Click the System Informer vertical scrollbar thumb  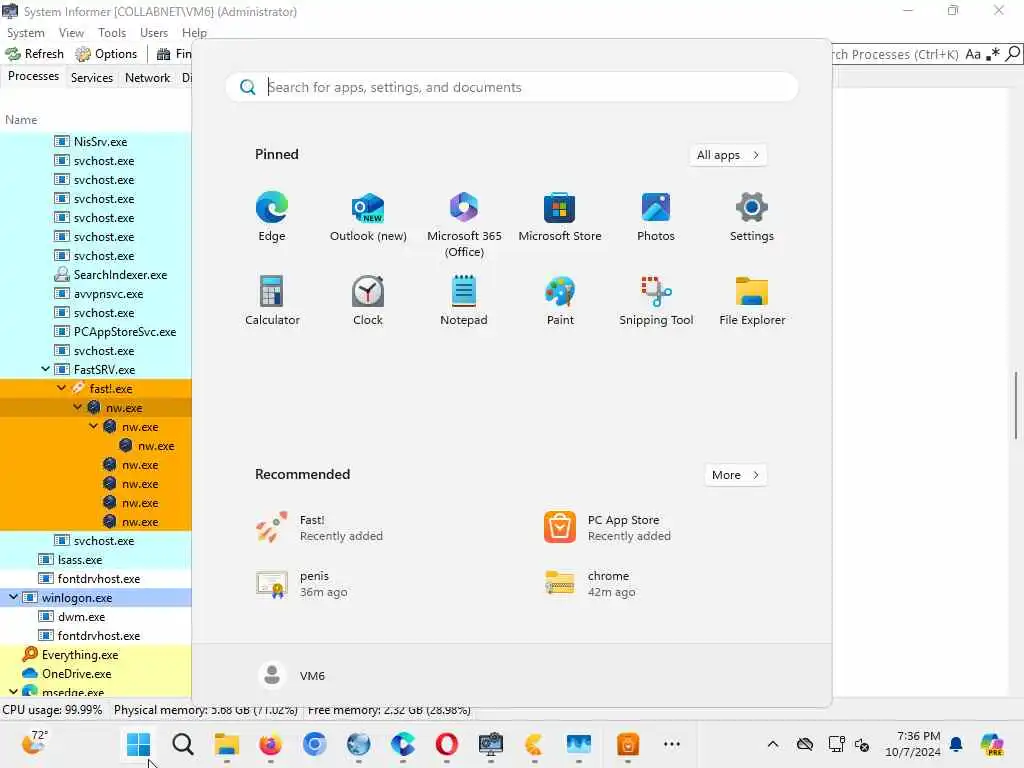coord(1016,405)
